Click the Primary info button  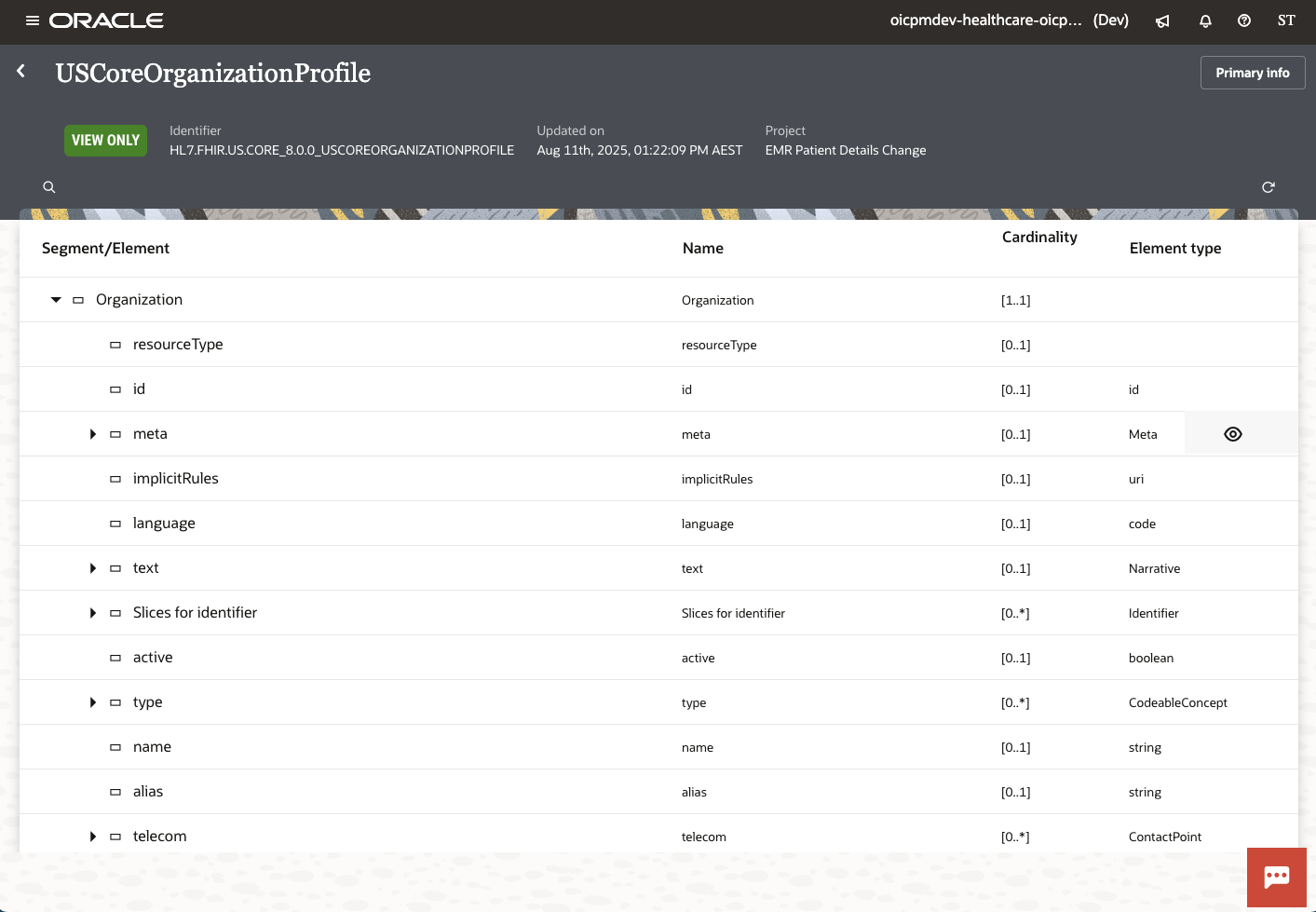1252,72
